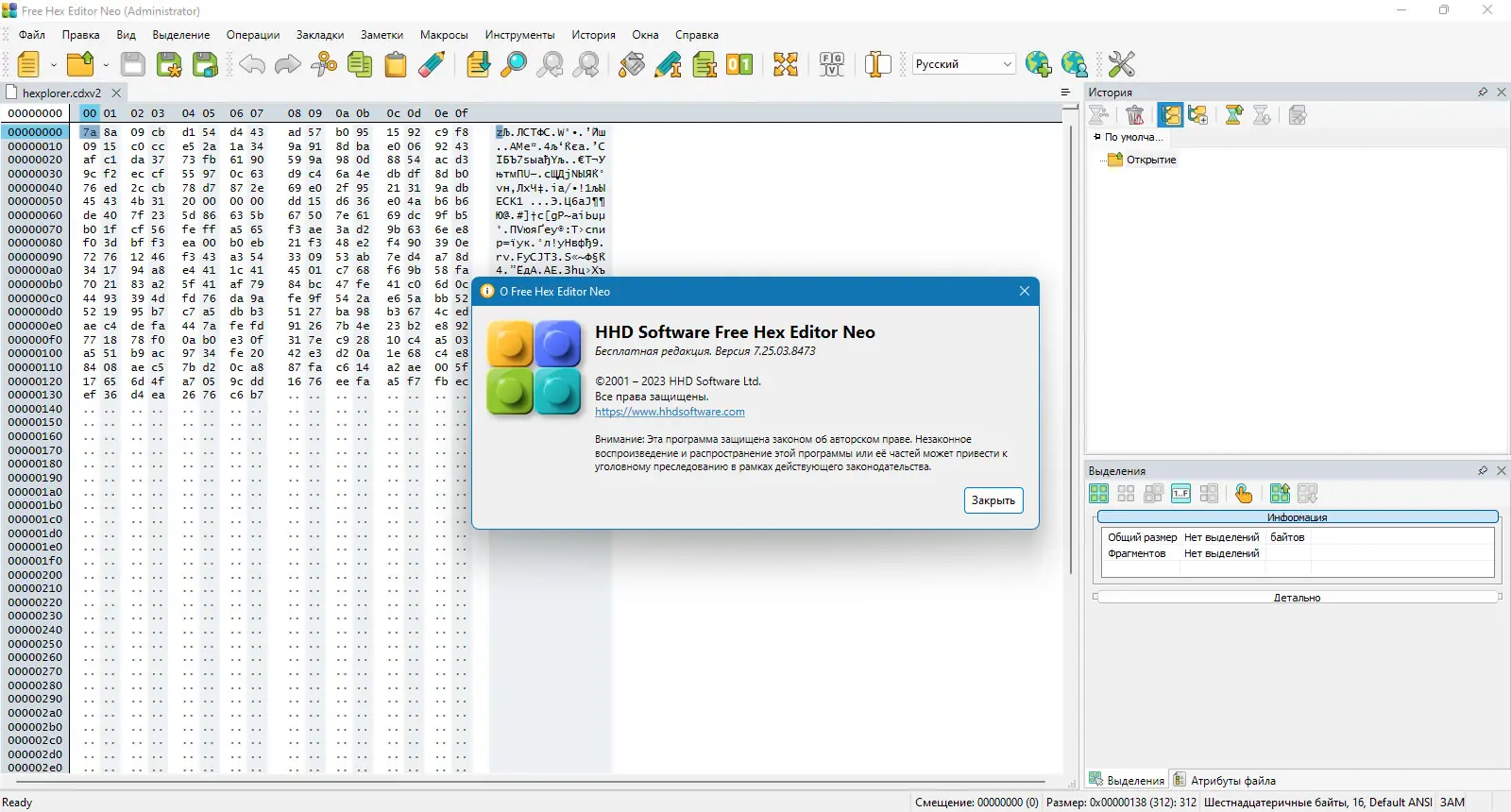The height and width of the screenshot is (812, 1511).
Task: Click the Смещение status bar field
Action: pyautogui.click(x=976, y=803)
